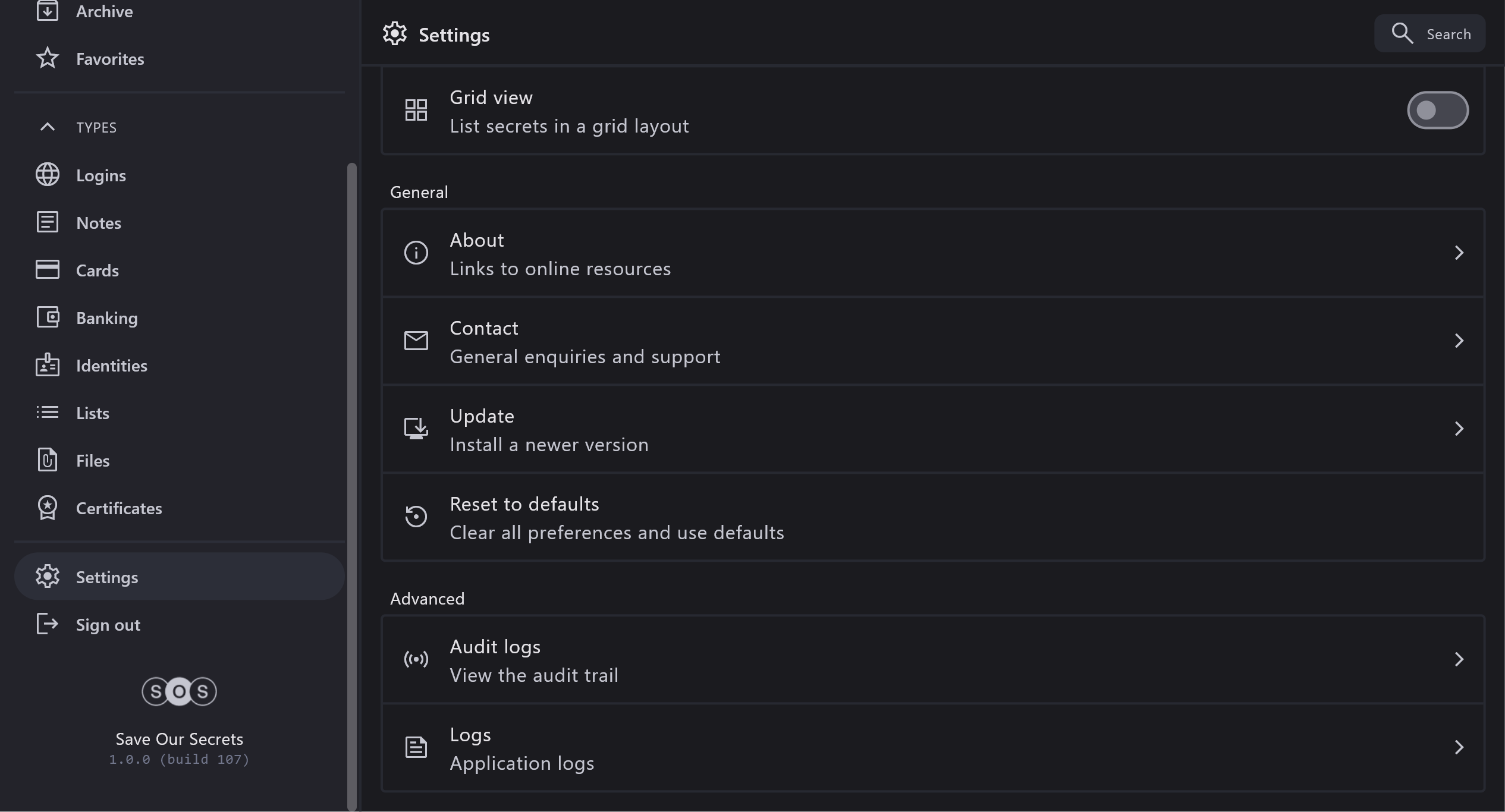The image size is (1505, 812).
Task: Click Sign out
Action: tap(108, 625)
